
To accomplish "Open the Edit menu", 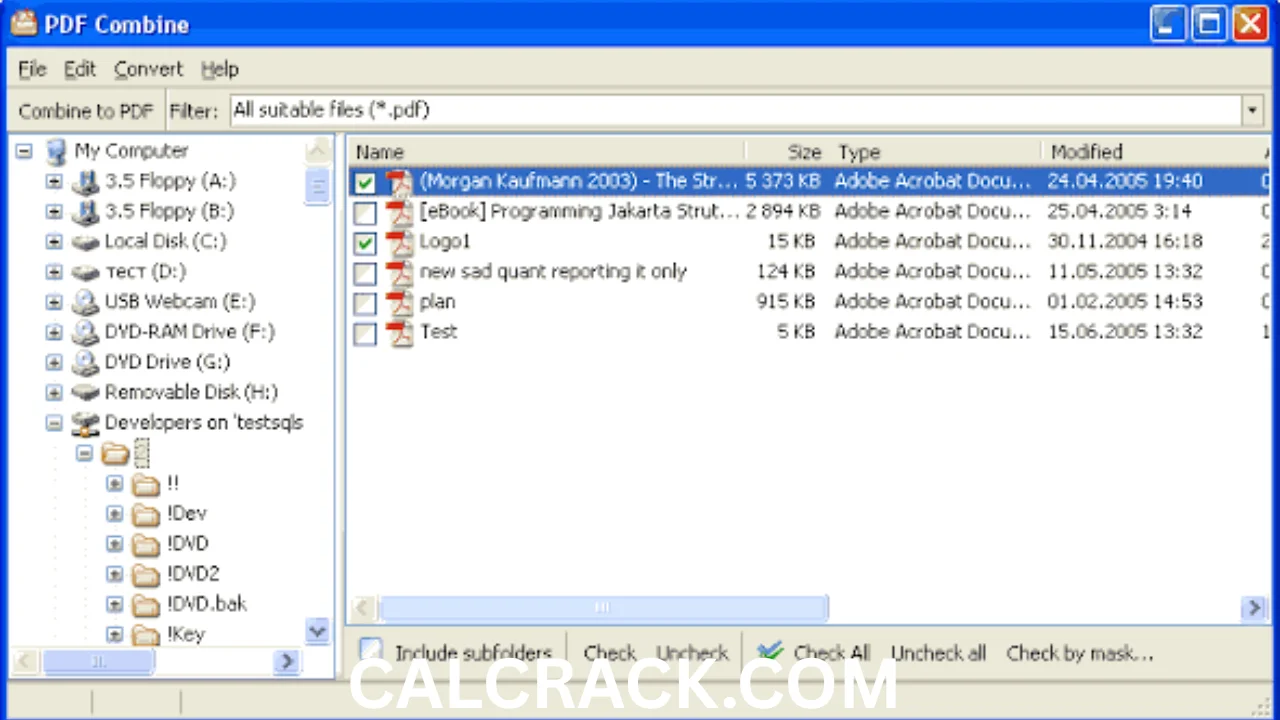I will click(80, 69).
